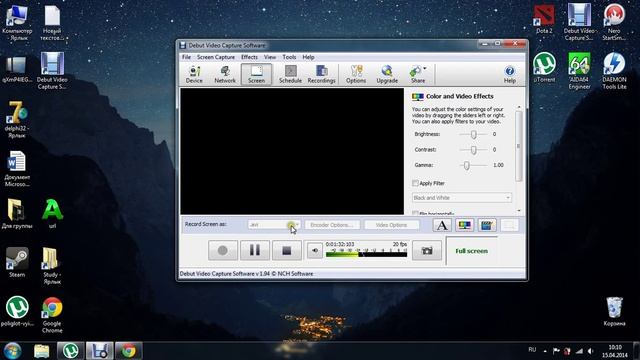Open the Help menu
Viewport: 640px width, 360px height.
[x=308, y=57]
